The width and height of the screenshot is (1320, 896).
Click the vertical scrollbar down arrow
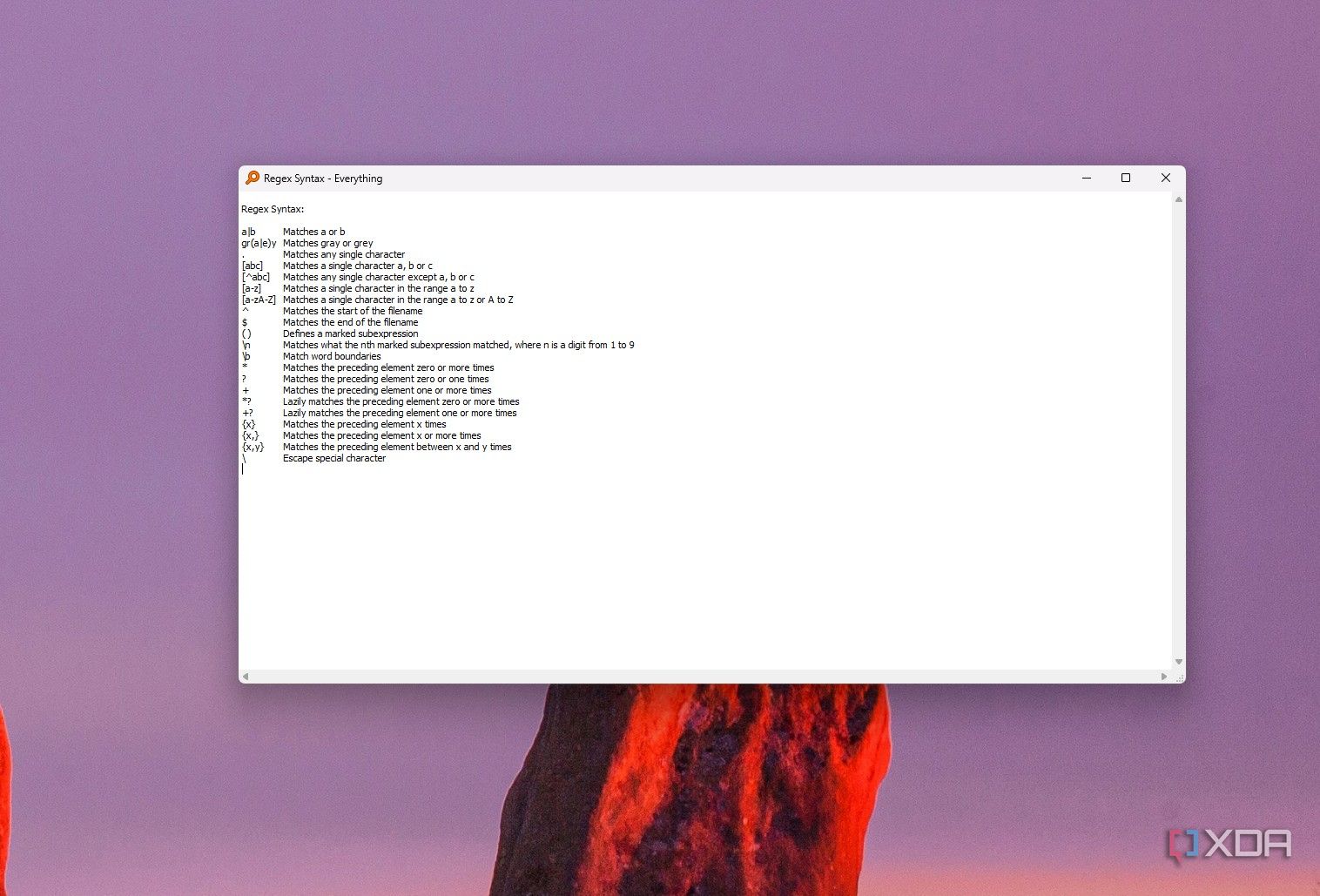[x=1179, y=662]
